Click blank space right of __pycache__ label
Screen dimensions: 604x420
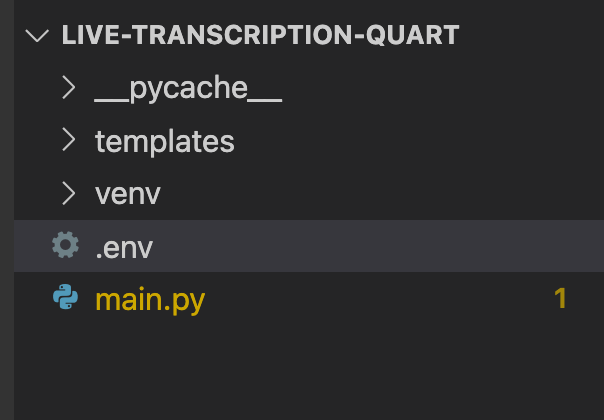[443, 88]
